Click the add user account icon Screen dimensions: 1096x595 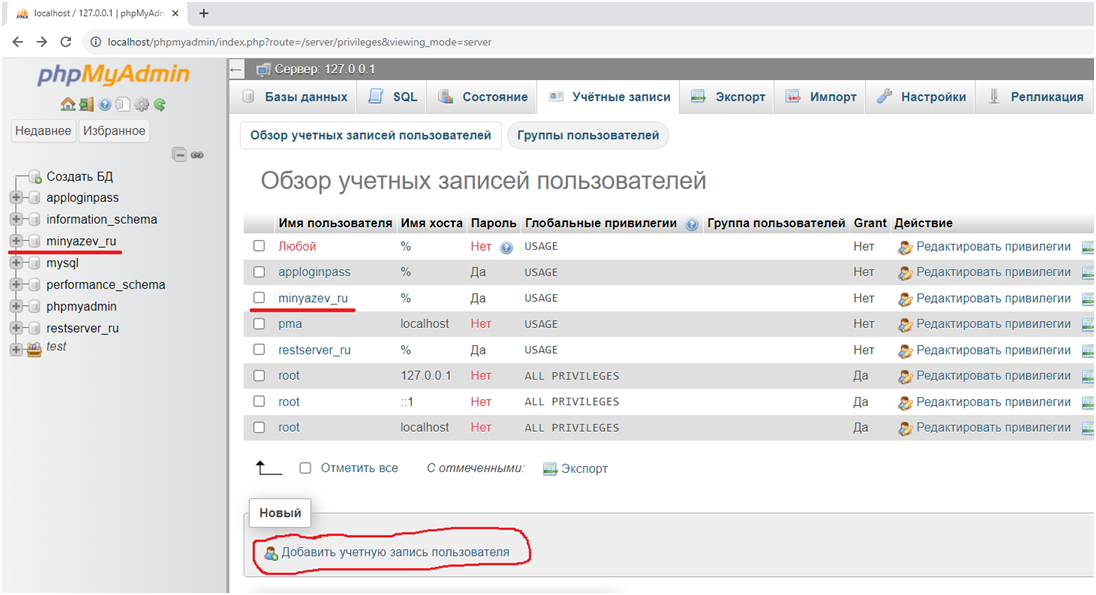271,553
